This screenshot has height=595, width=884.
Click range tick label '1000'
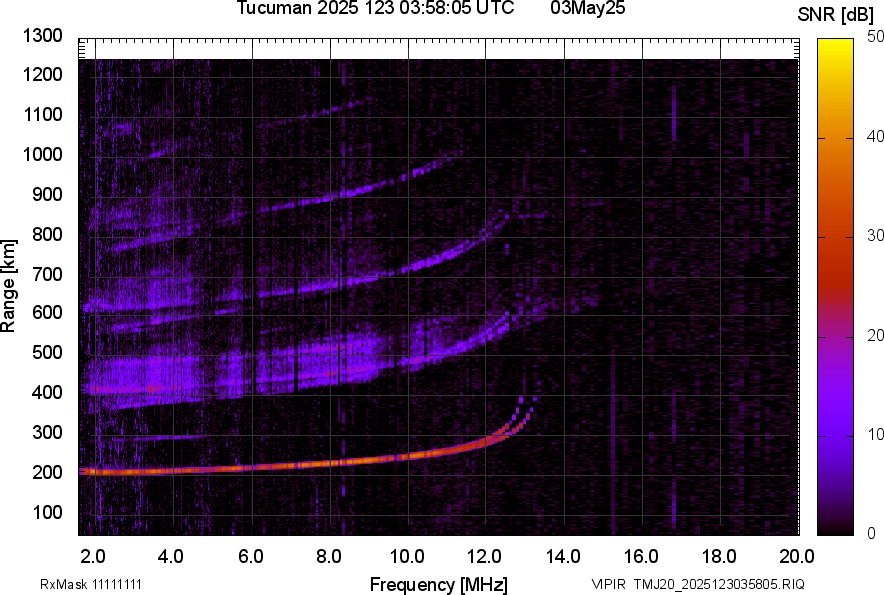43,154
